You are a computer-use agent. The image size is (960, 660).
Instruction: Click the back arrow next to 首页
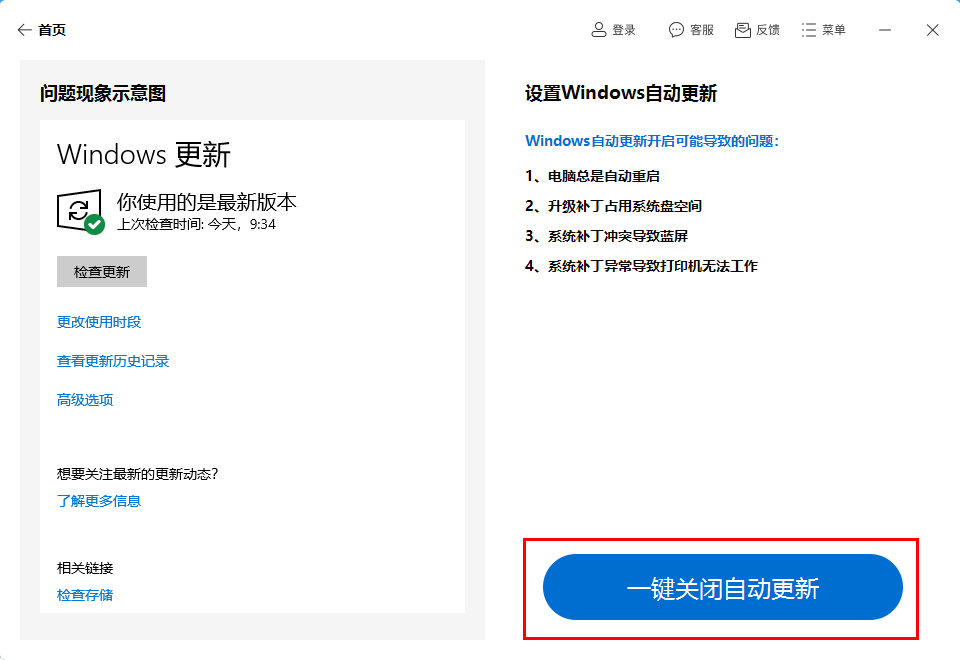tap(24, 30)
